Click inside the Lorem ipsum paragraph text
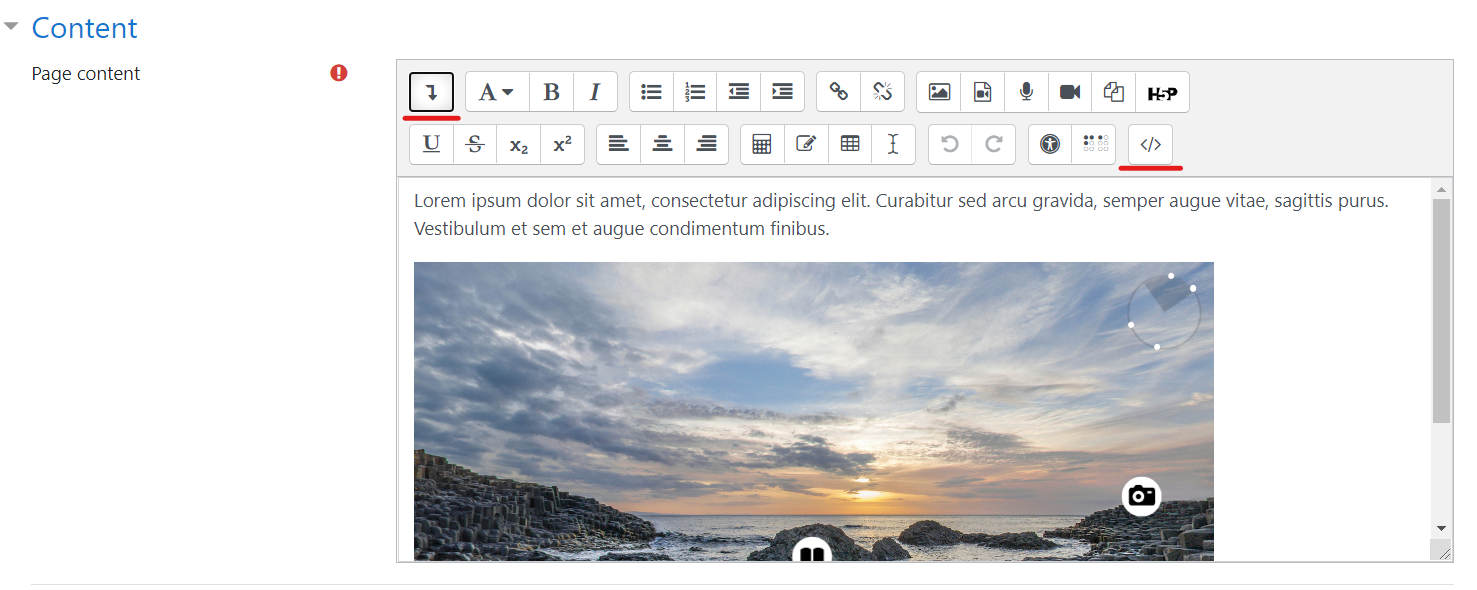The image size is (1477, 590). (x=901, y=215)
